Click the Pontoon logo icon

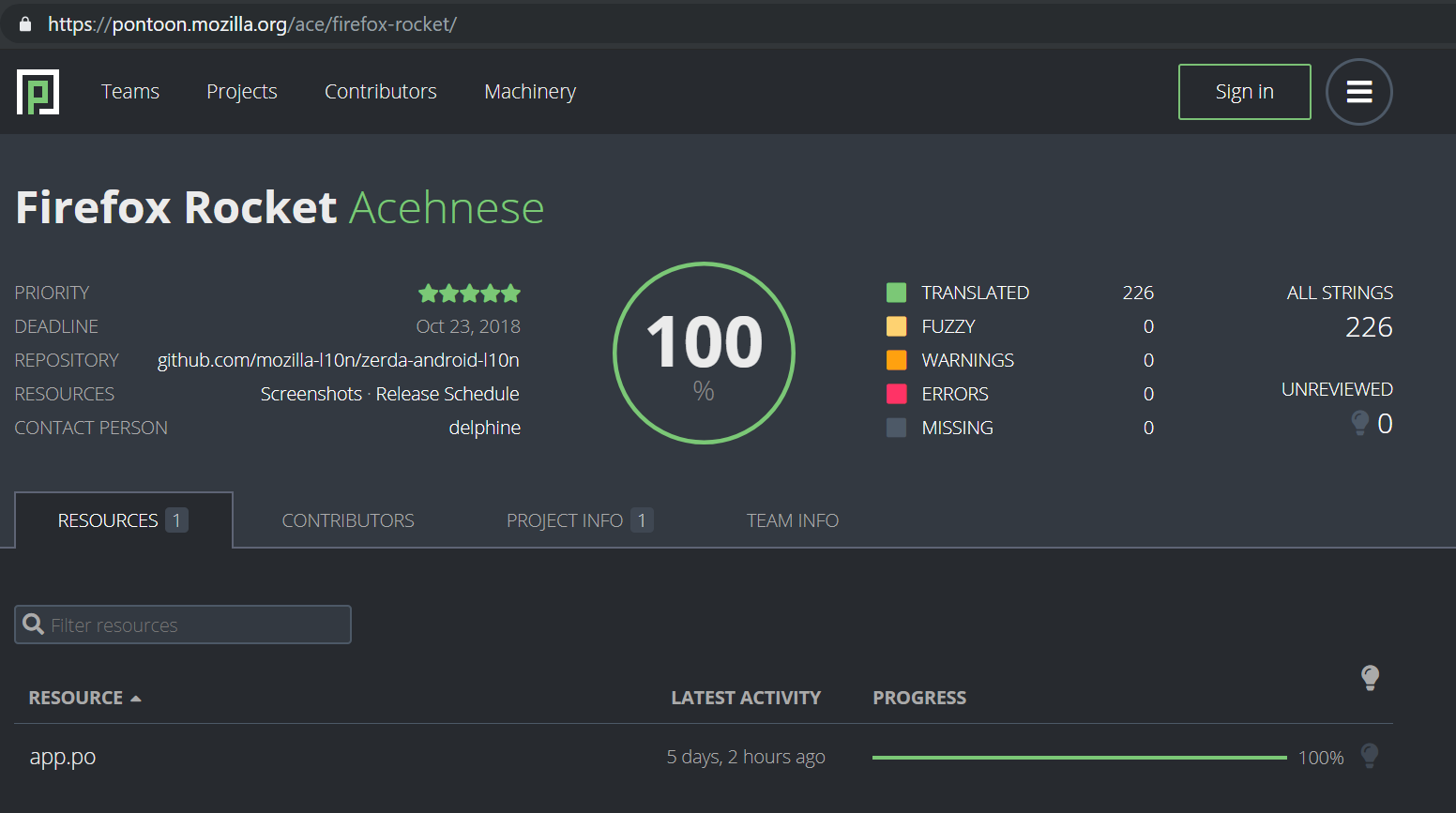[x=38, y=92]
